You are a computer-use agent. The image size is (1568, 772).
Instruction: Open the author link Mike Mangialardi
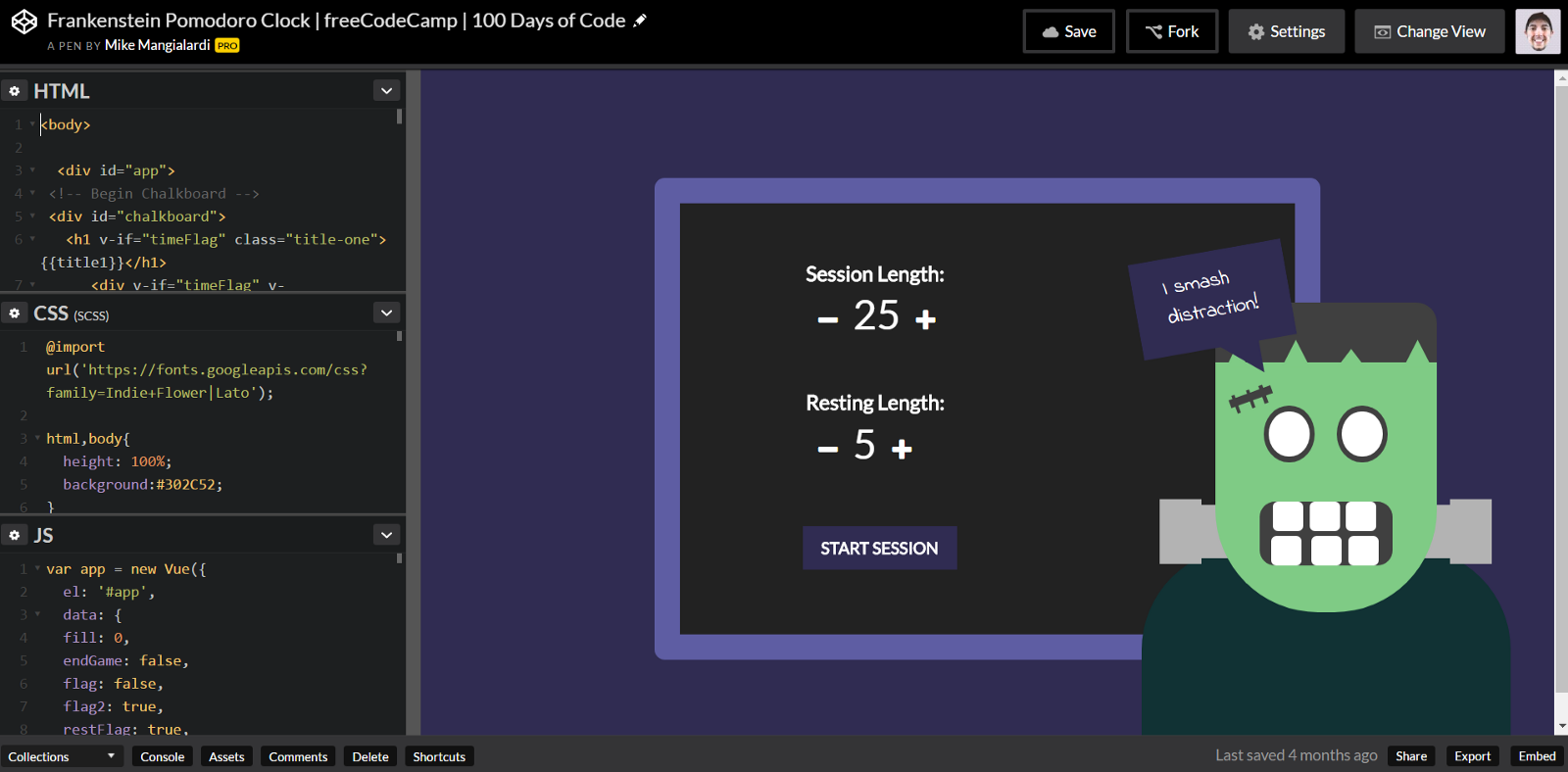pos(158,45)
